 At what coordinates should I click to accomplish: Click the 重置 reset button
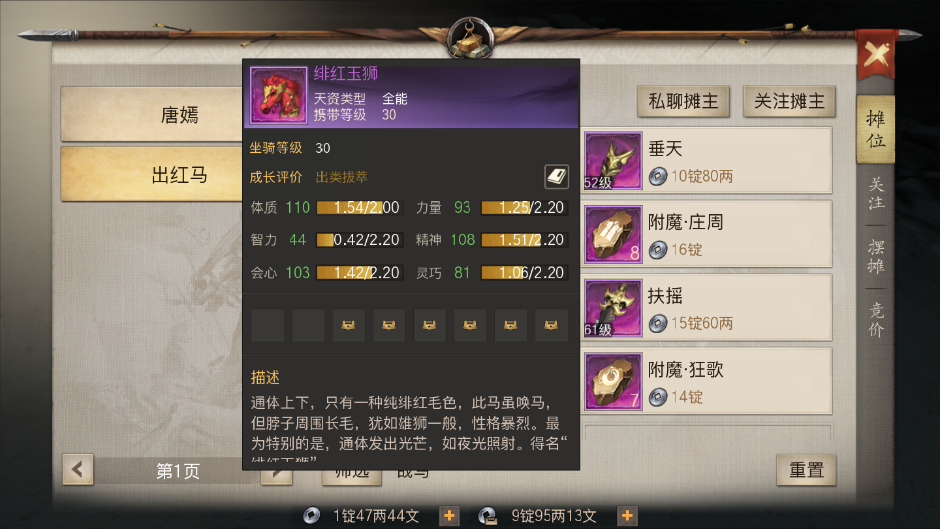point(806,470)
